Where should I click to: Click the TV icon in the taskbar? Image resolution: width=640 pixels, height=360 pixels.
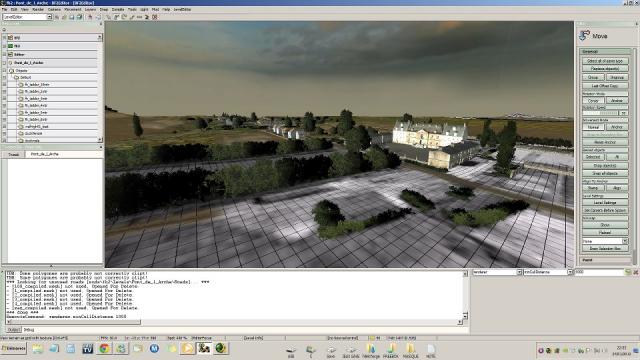point(87,348)
